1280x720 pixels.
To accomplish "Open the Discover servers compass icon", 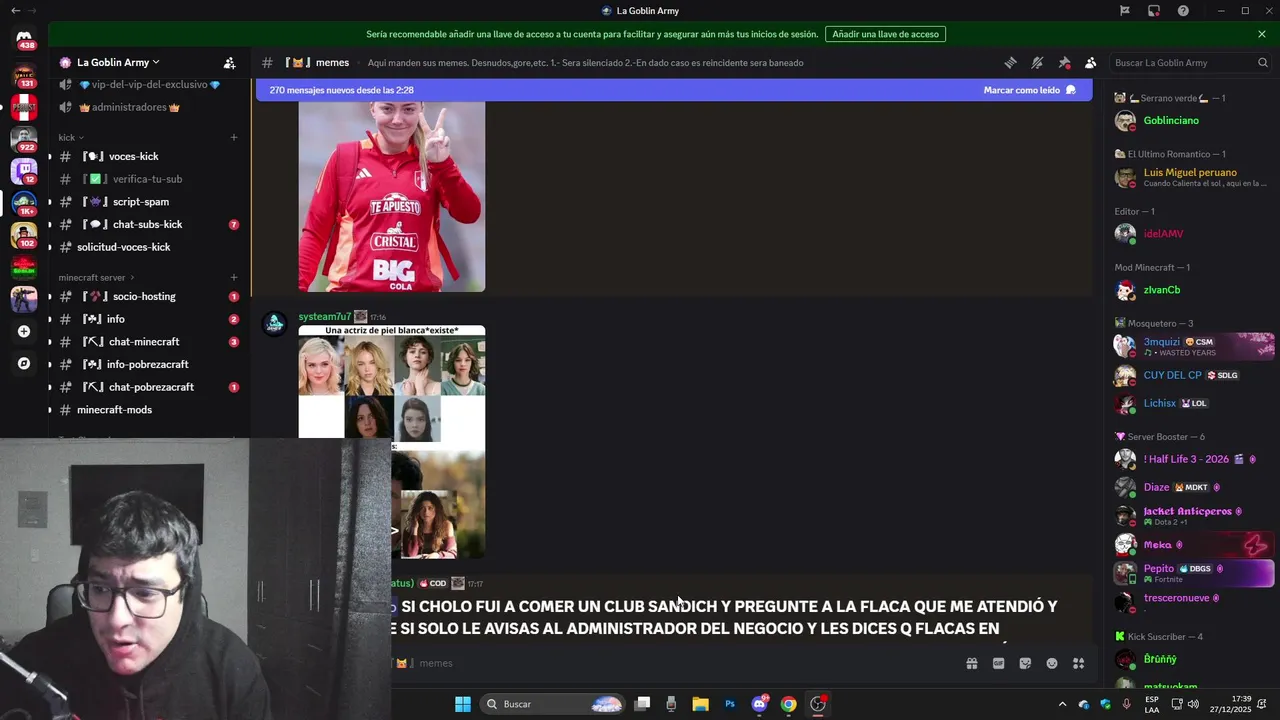I will pyautogui.click(x=24, y=364).
